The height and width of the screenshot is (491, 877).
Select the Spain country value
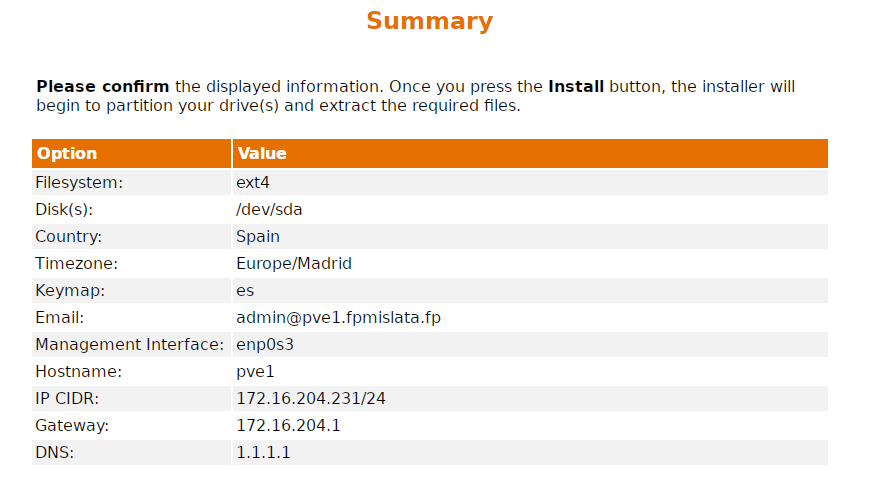pyautogui.click(x=258, y=237)
